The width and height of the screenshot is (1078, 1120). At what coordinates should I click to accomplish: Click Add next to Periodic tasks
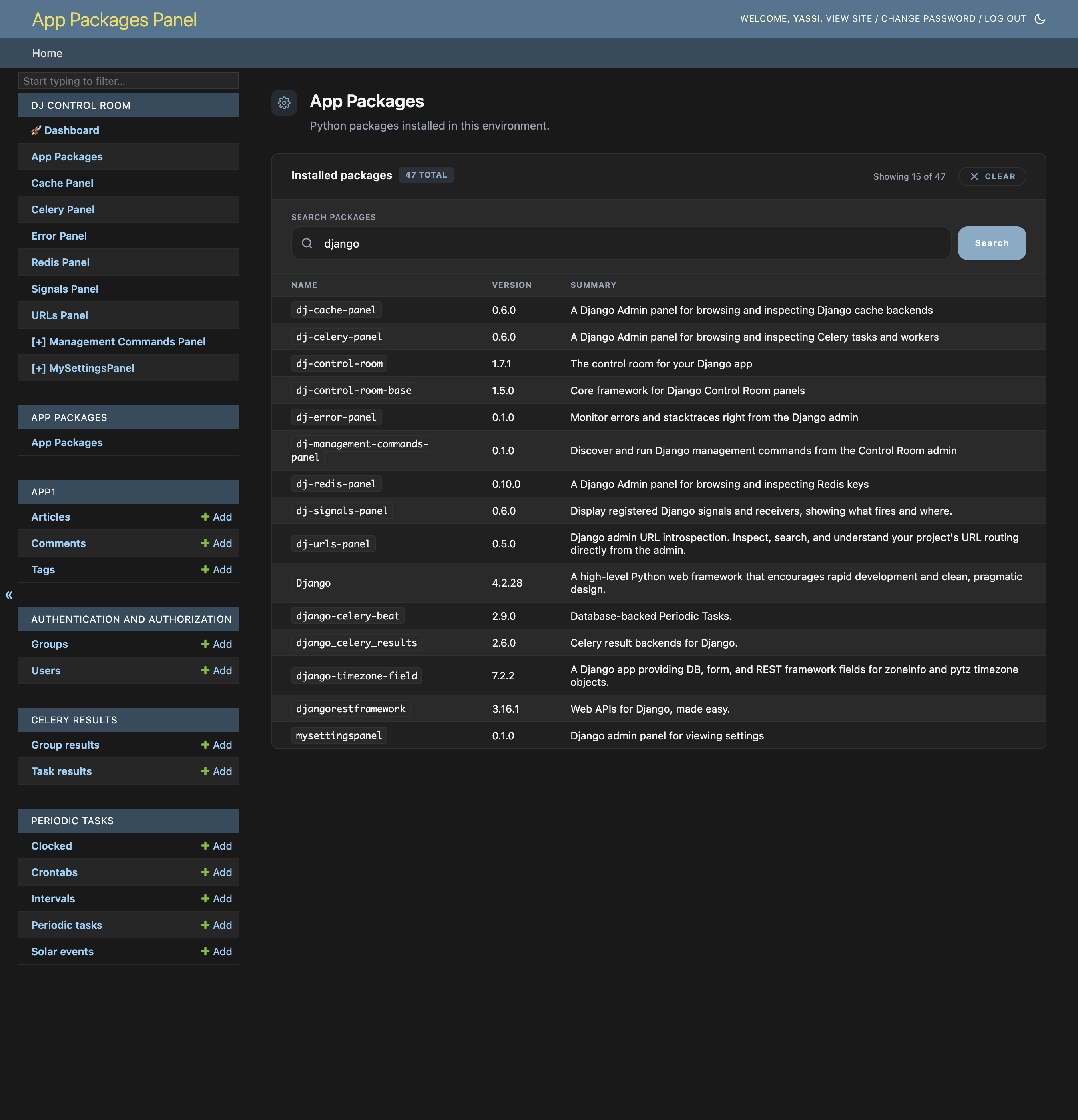coord(217,925)
